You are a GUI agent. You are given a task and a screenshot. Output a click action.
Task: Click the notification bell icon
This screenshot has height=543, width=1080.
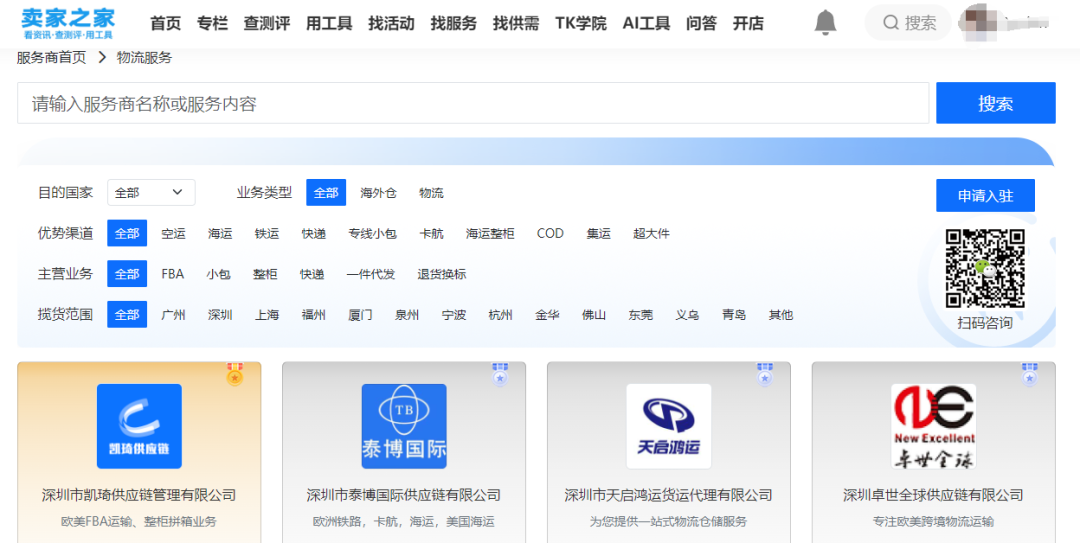point(825,23)
